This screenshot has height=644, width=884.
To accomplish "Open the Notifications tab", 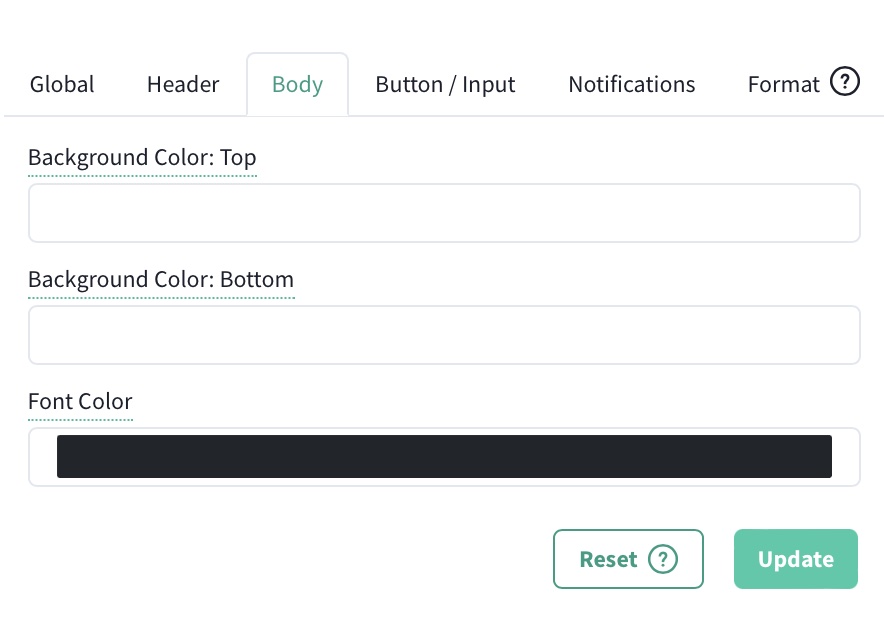I will (x=631, y=84).
